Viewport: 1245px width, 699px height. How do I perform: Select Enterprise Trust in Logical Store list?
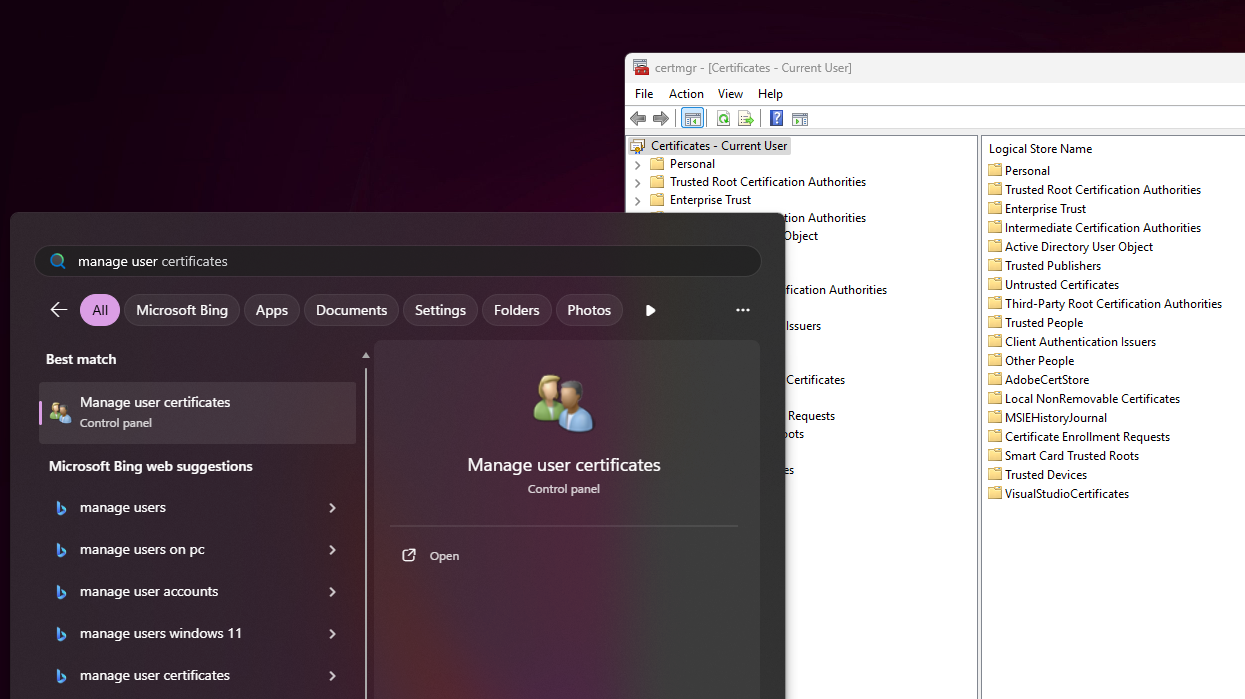[x=1045, y=209]
